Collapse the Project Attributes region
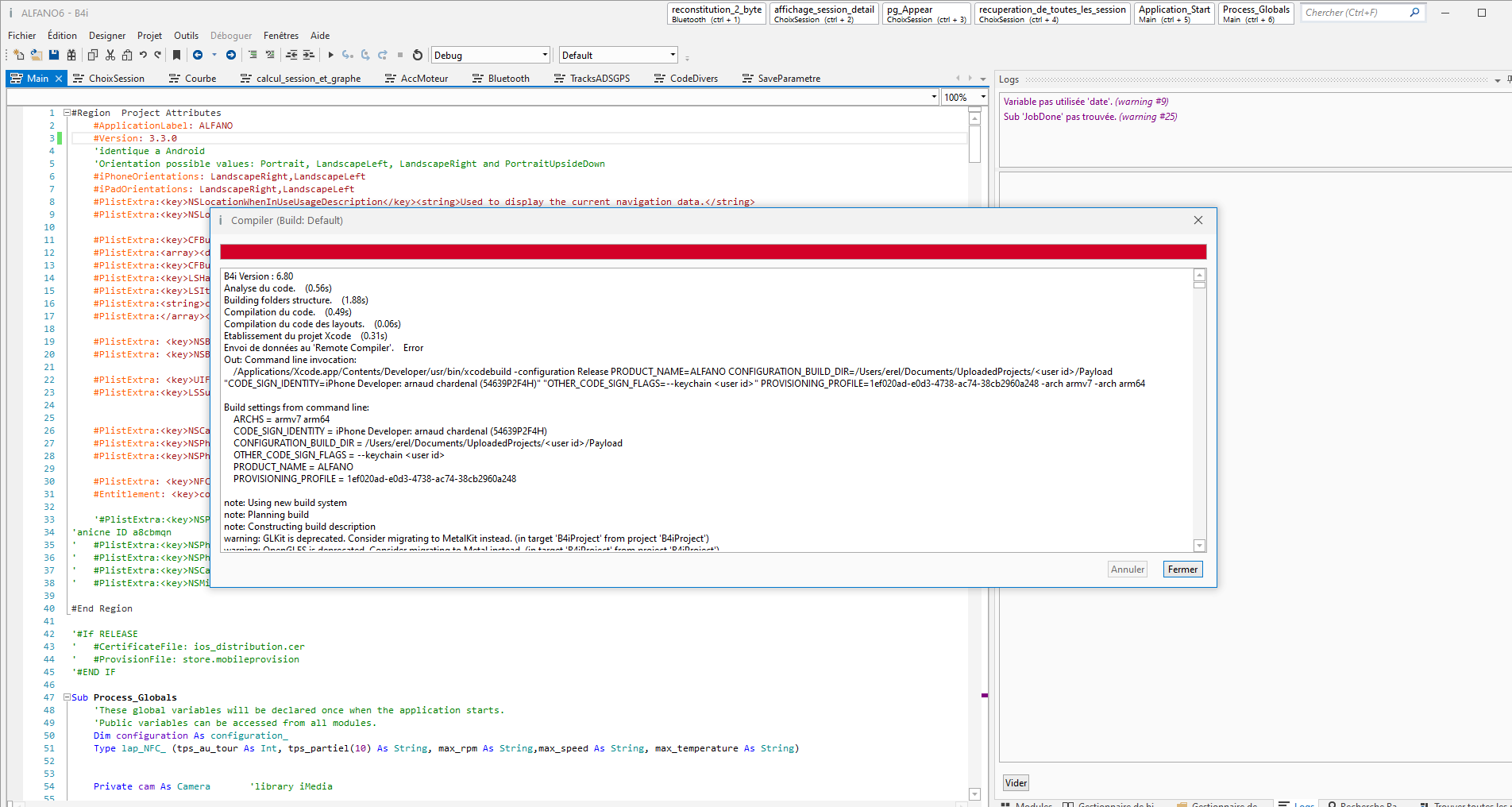This screenshot has height=807, width=1512. [x=67, y=113]
